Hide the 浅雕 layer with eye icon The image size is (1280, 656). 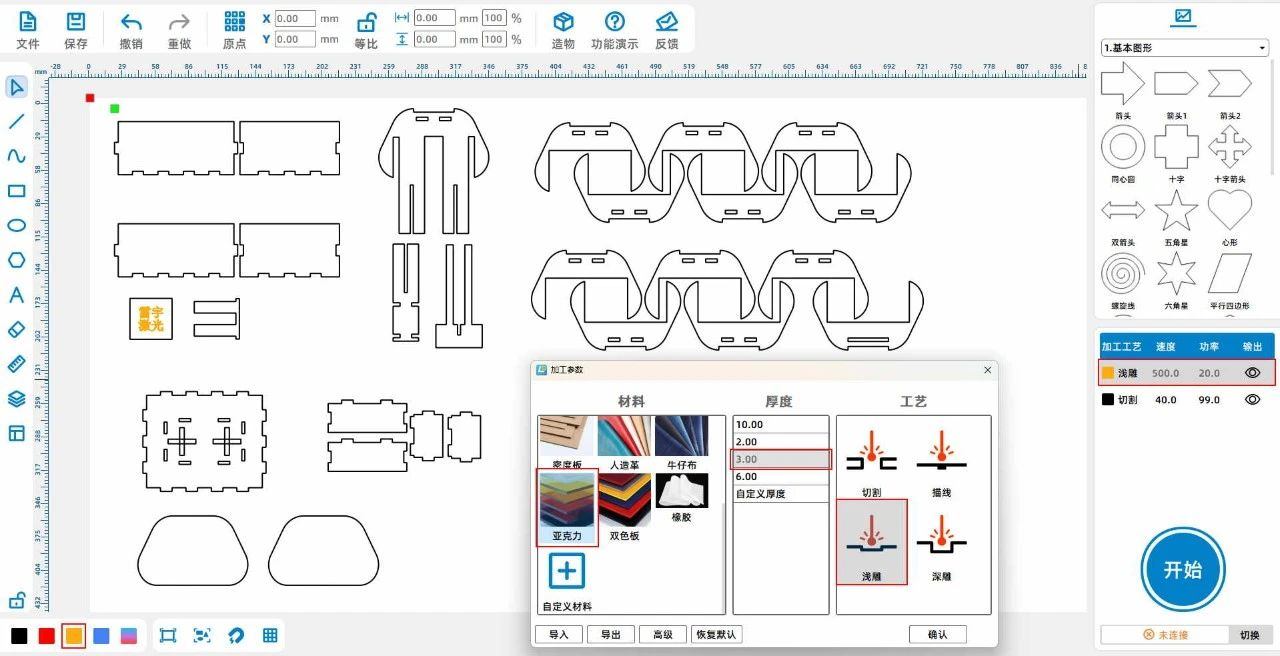click(x=1251, y=373)
